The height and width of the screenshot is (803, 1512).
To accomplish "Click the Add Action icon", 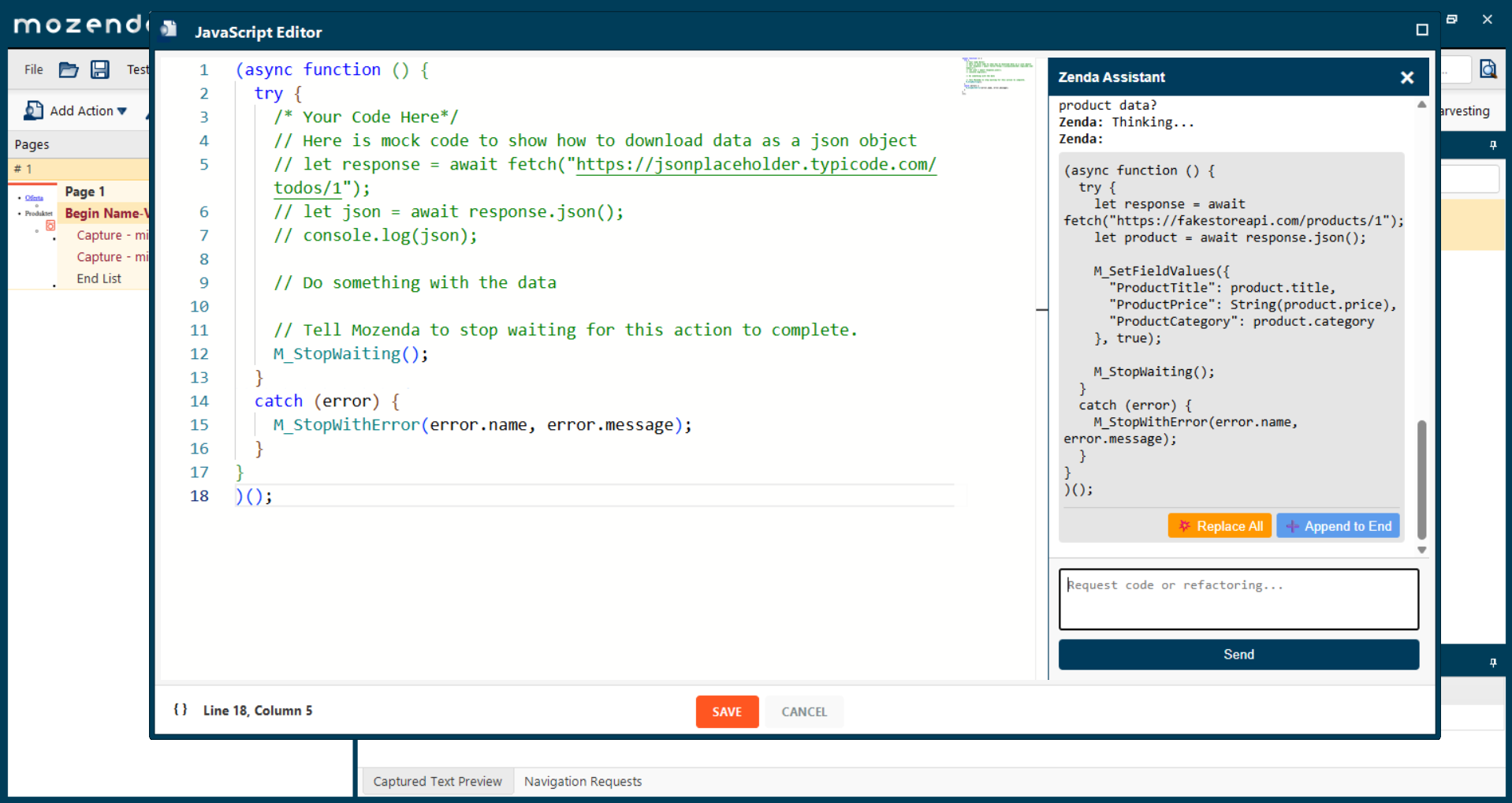I will click(x=33, y=110).
